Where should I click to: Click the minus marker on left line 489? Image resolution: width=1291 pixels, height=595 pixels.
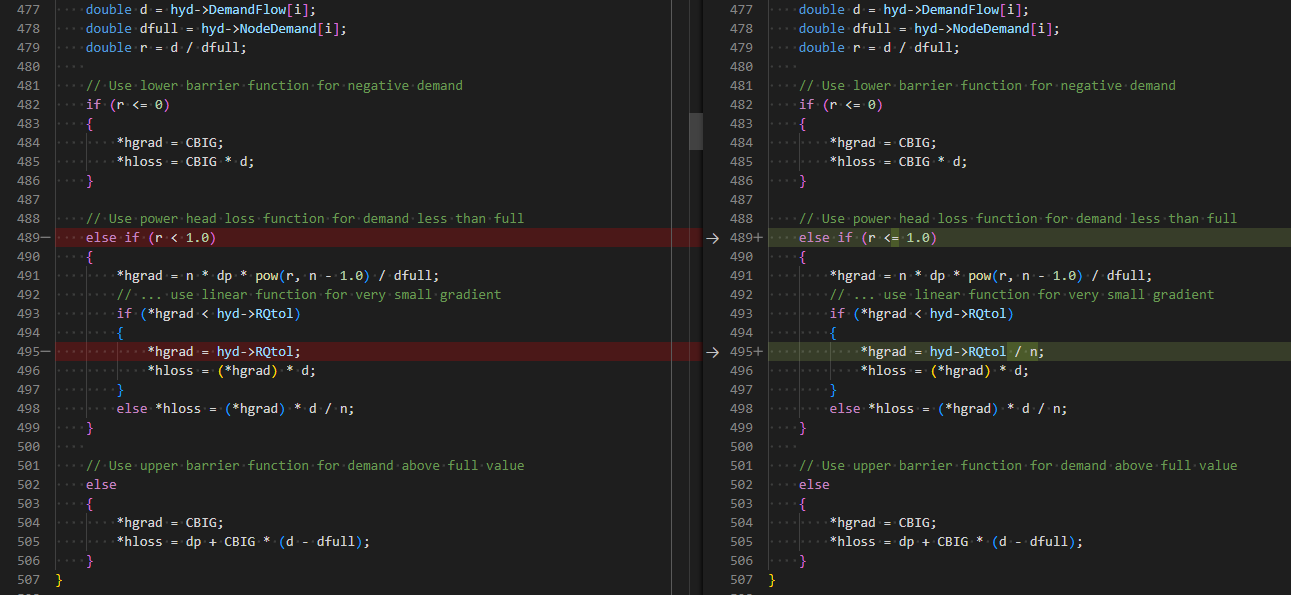coord(45,238)
